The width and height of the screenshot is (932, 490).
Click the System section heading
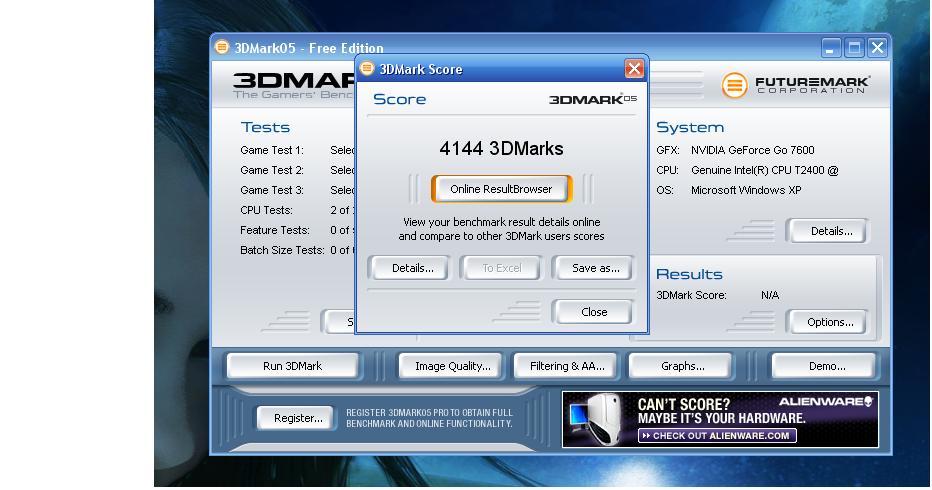click(689, 127)
